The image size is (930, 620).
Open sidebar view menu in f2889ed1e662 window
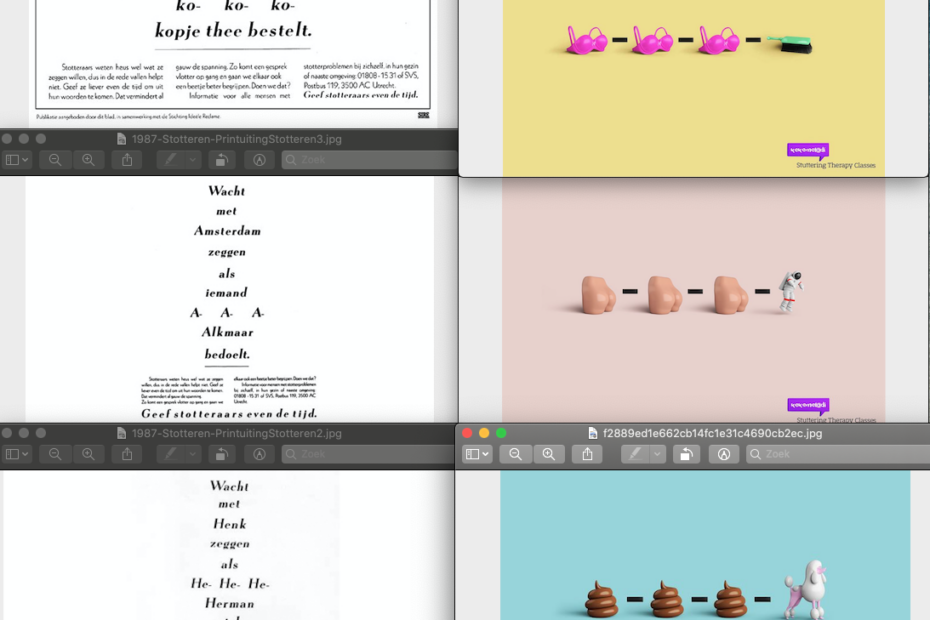click(x=477, y=454)
